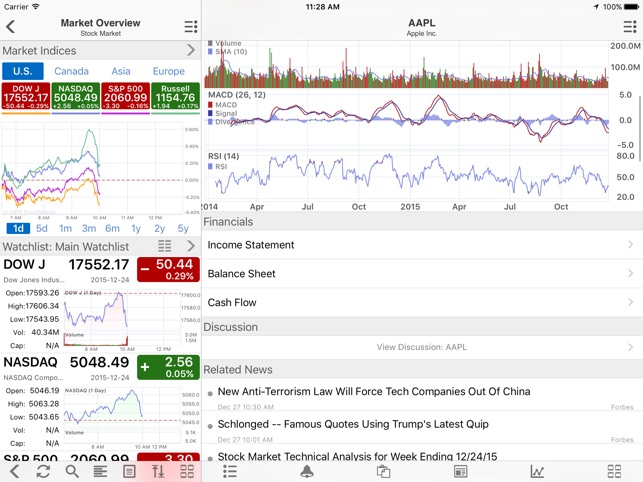Image resolution: width=643 pixels, height=482 pixels.
Task: Tap back arrow in bottom left toolbar
Action: pyautogui.click(x=14, y=471)
